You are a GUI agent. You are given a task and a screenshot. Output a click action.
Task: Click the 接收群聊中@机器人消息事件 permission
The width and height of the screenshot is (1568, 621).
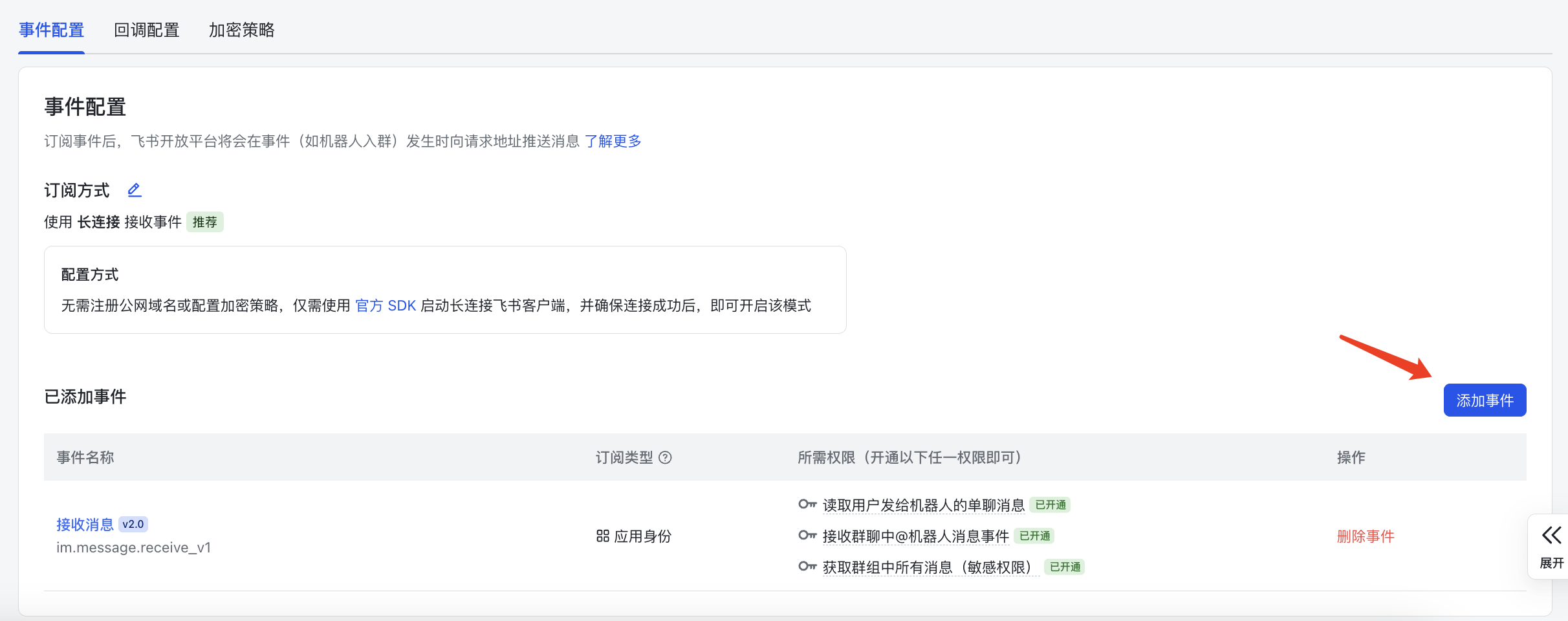tap(915, 536)
